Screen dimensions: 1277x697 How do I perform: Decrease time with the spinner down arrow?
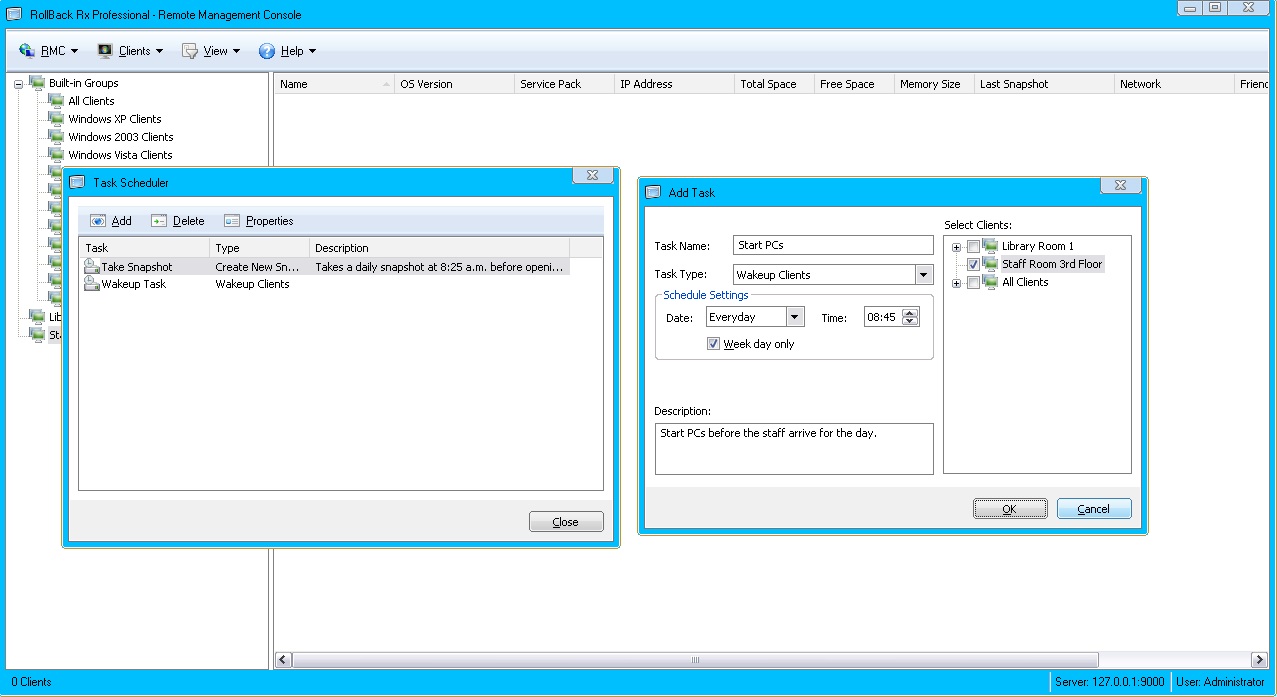pos(910,322)
